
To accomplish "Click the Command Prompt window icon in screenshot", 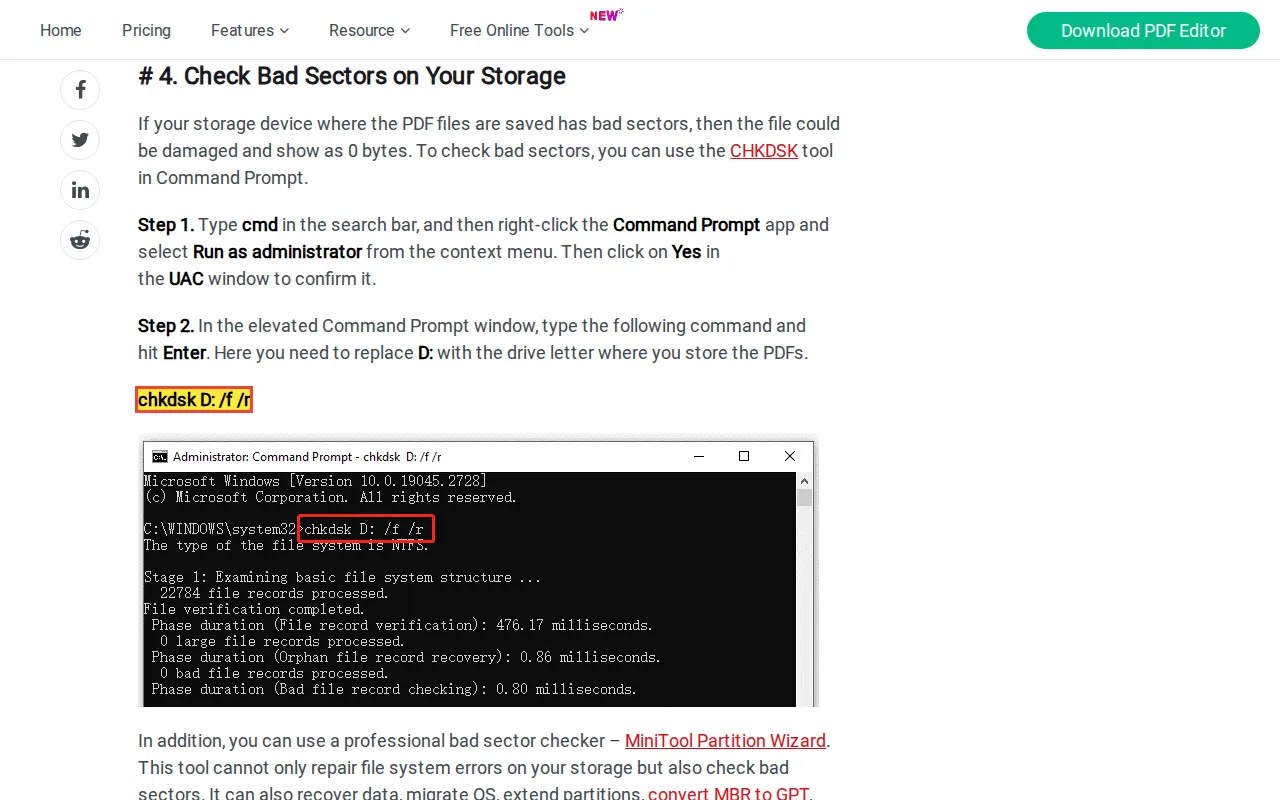I will pyautogui.click(x=159, y=457).
